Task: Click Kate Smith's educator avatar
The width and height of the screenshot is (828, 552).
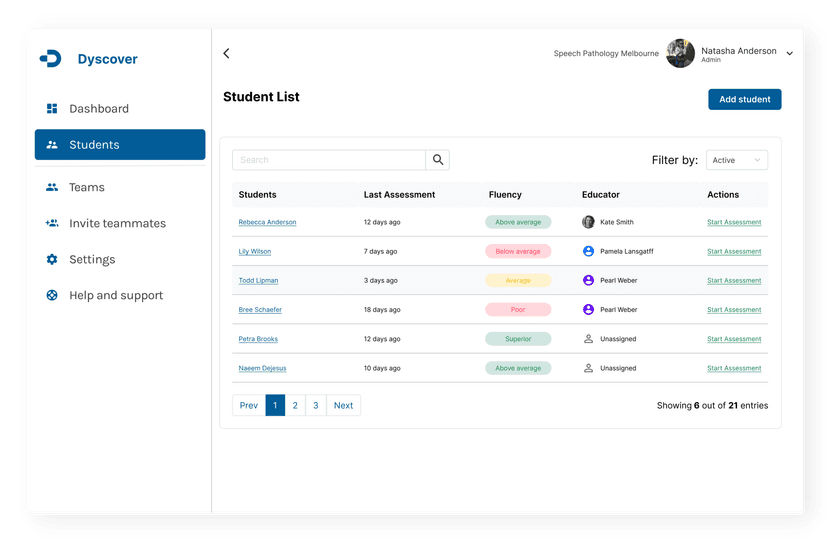Action: 588,222
